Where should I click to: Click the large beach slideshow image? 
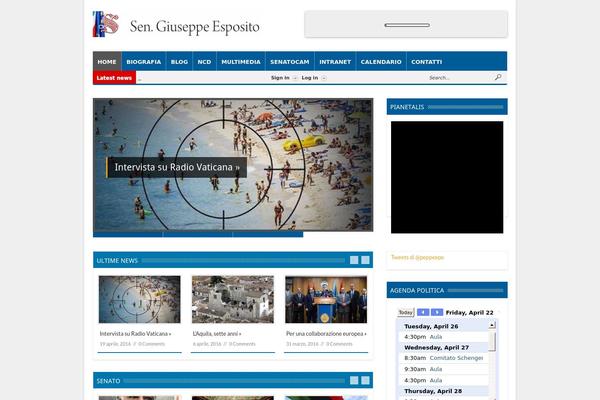point(233,165)
